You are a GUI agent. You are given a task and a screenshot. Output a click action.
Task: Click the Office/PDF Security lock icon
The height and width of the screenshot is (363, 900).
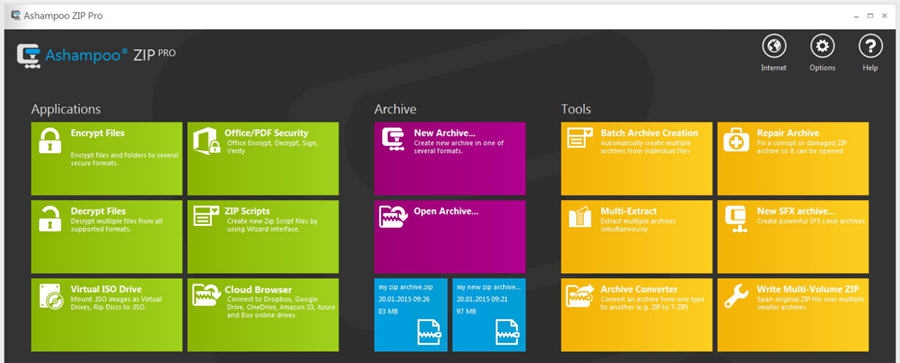(207, 141)
